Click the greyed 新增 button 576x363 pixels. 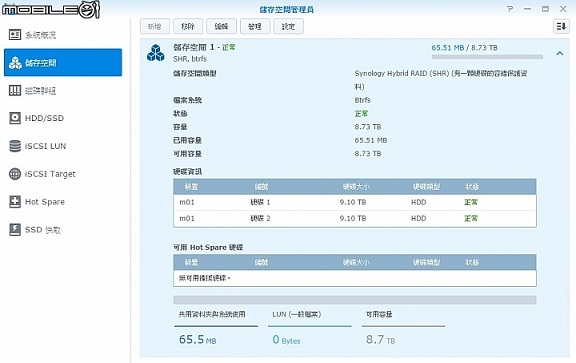click(x=155, y=26)
